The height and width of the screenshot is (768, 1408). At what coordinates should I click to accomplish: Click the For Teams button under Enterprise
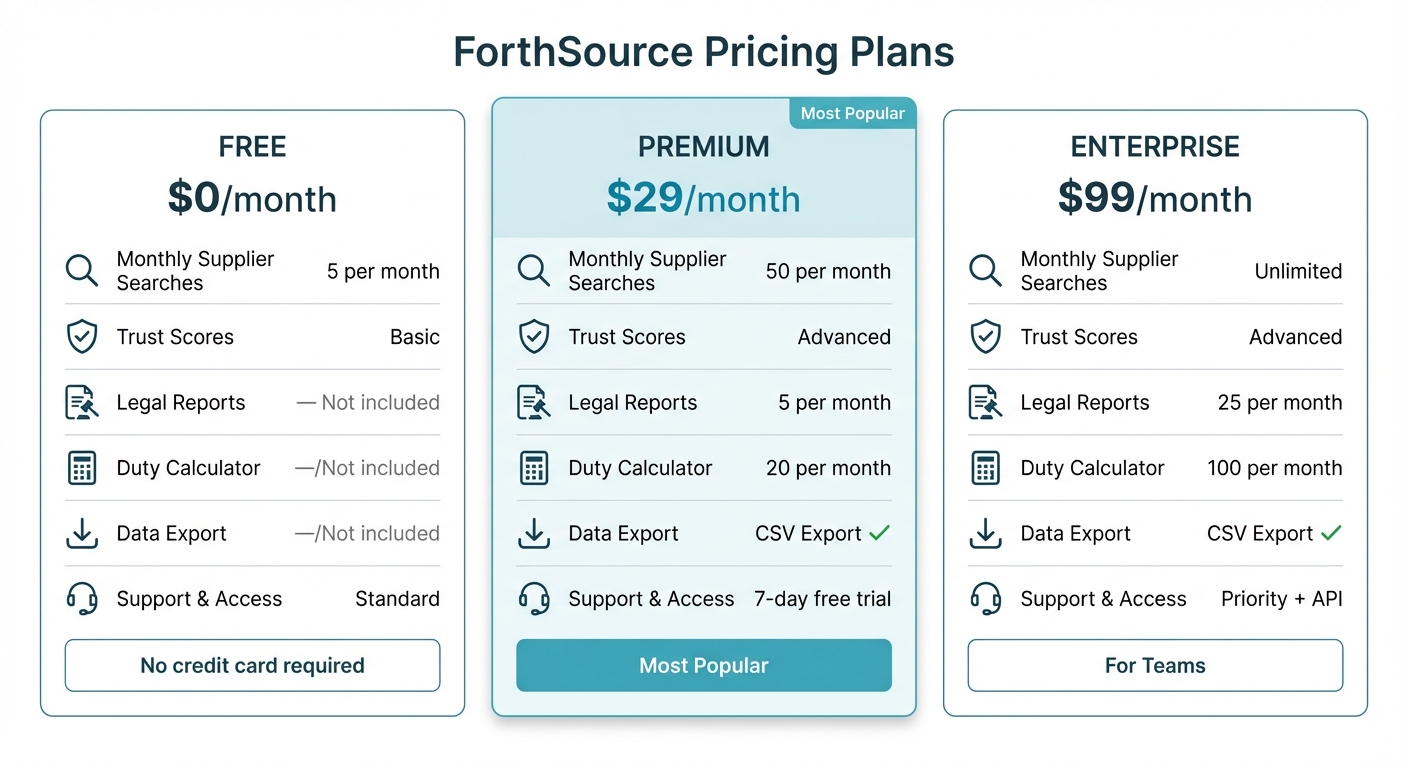tap(1155, 665)
